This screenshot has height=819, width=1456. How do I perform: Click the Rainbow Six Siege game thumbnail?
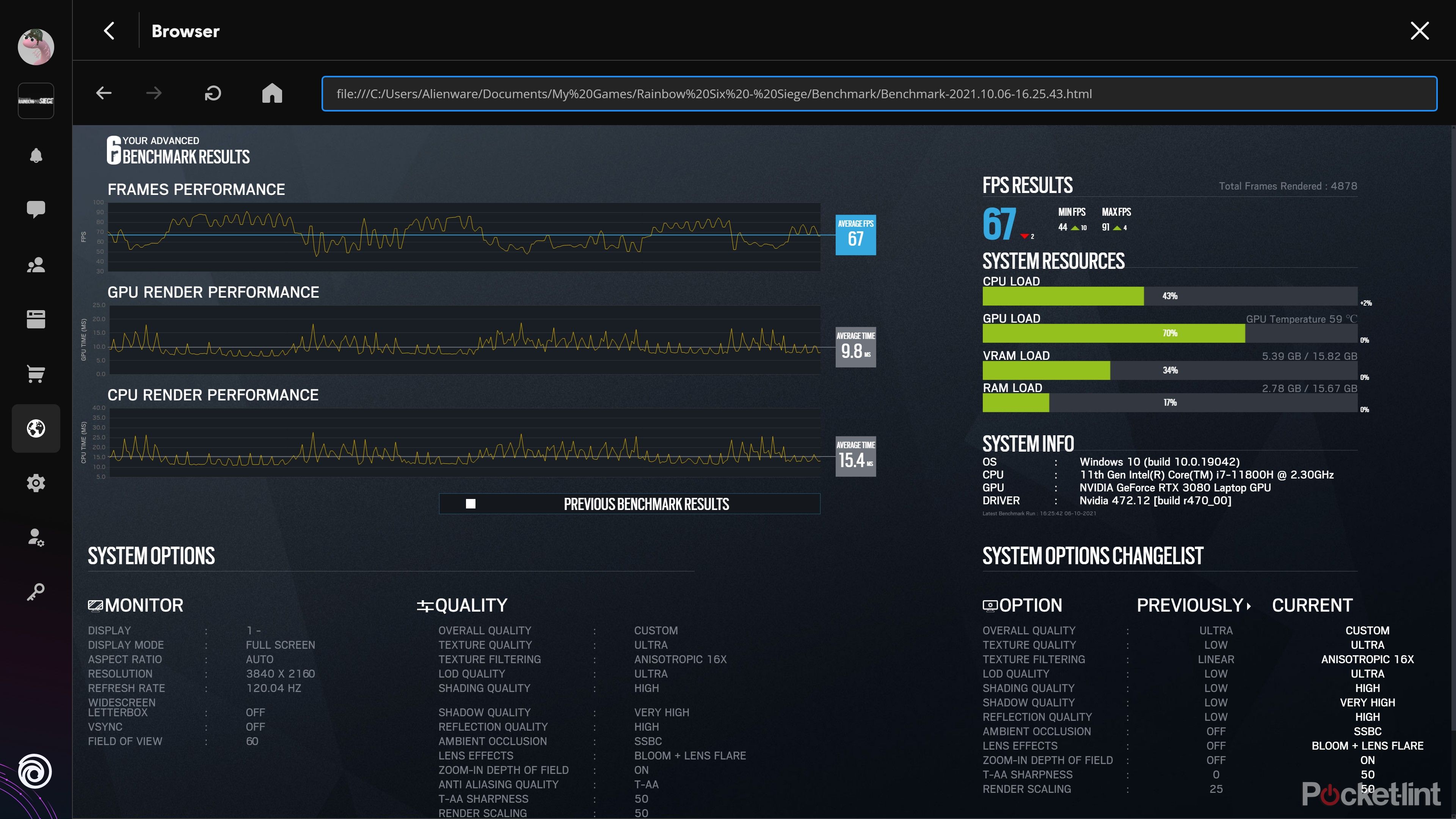[36, 101]
